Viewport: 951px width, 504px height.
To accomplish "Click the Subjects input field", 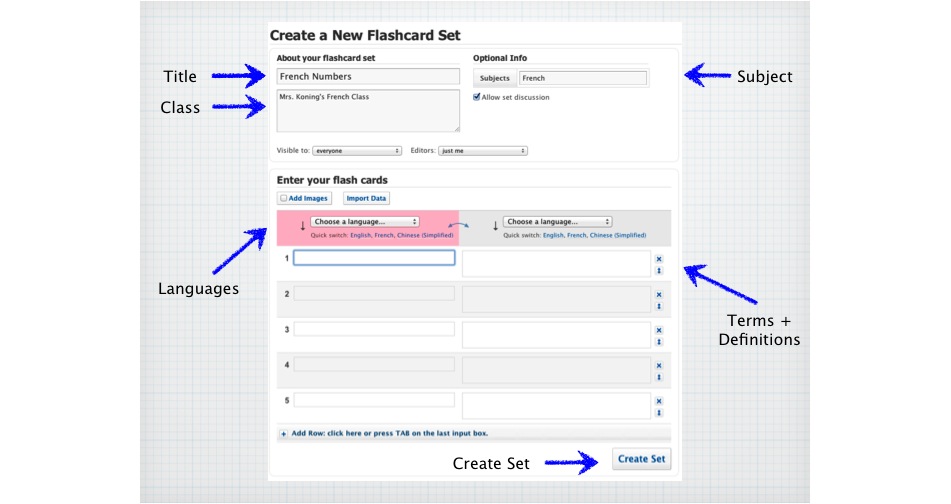I will click(x=582, y=78).
